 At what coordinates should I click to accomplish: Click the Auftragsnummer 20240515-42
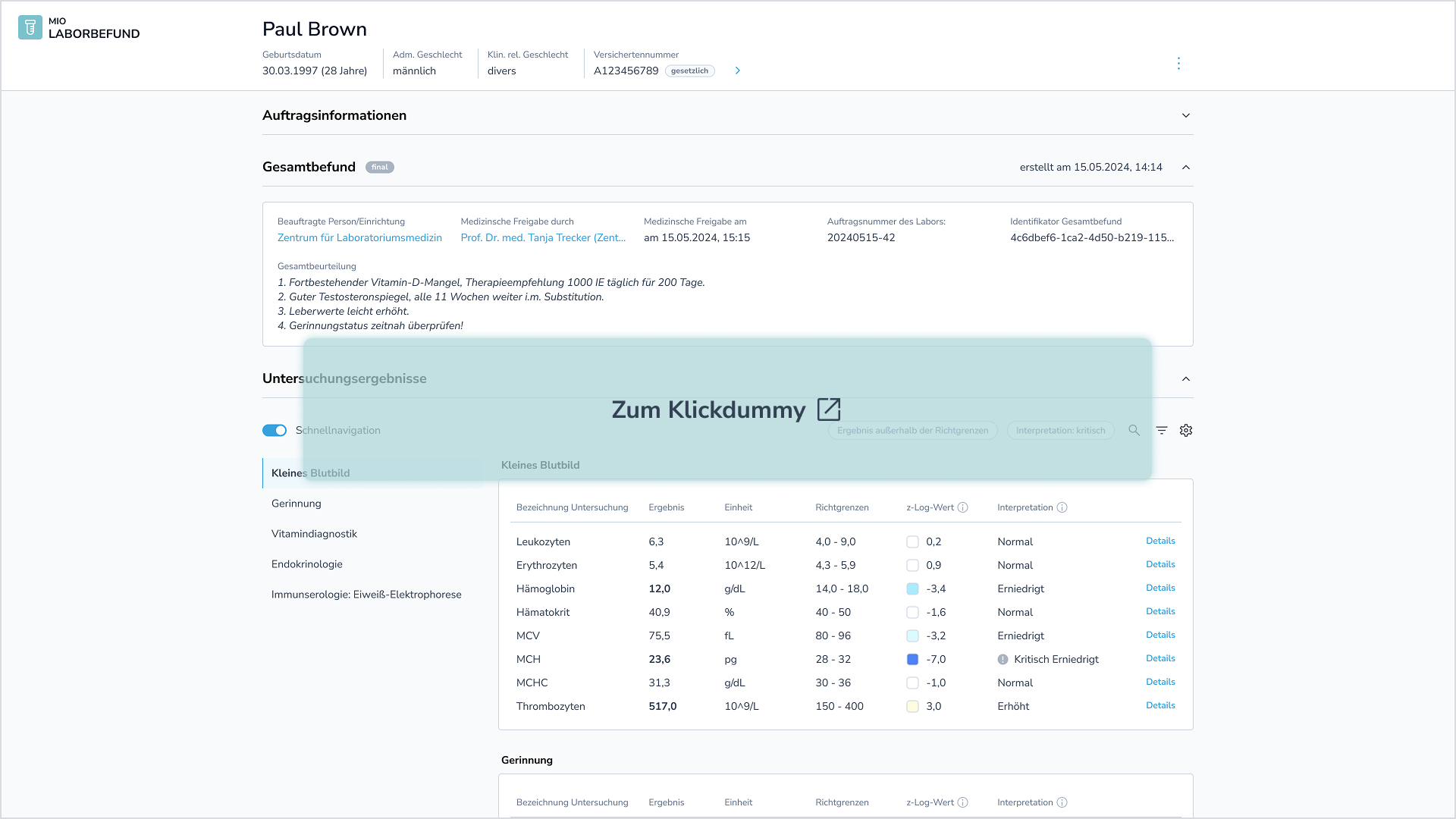click(861, 237)
